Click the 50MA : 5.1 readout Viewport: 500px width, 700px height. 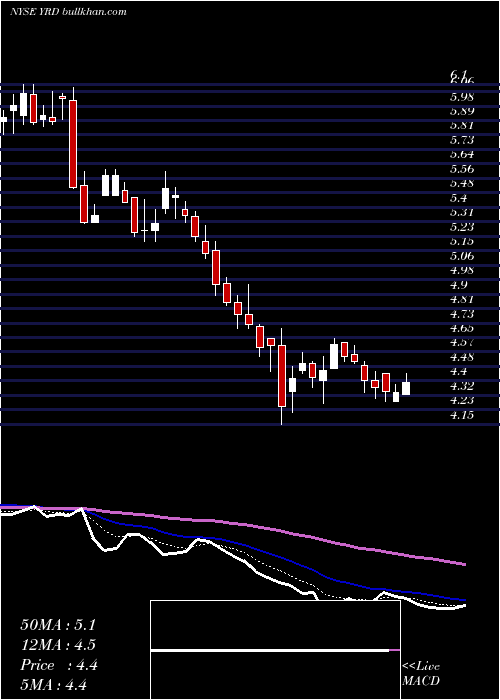(x=58, y=625)
